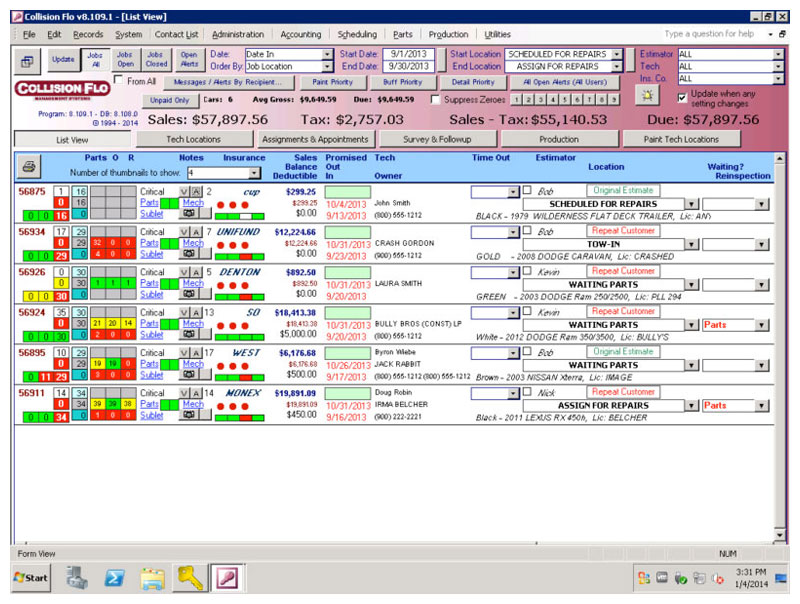Click the Collision Flo Access taskbar icon
The width and height of the screenshot is (800, 604).
(x=227, y=578)
